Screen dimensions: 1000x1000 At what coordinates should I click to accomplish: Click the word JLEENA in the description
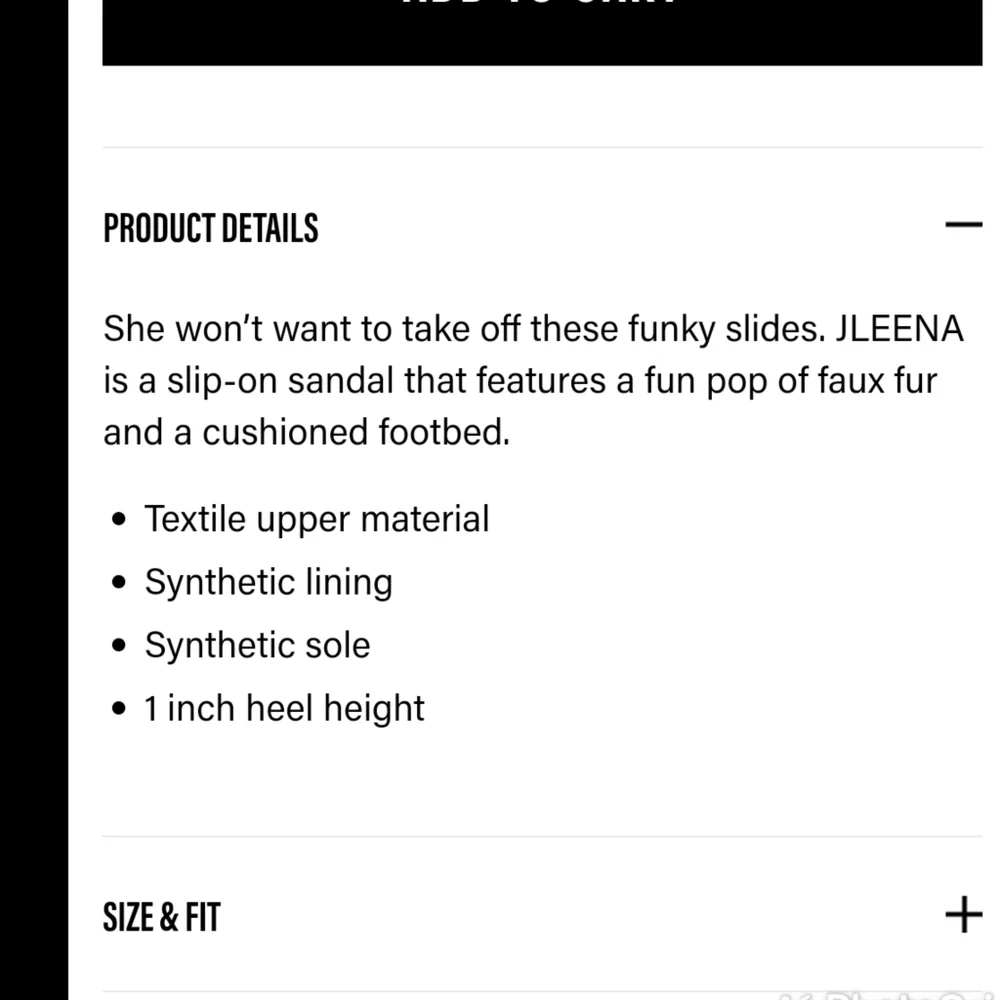pos(899,329)
